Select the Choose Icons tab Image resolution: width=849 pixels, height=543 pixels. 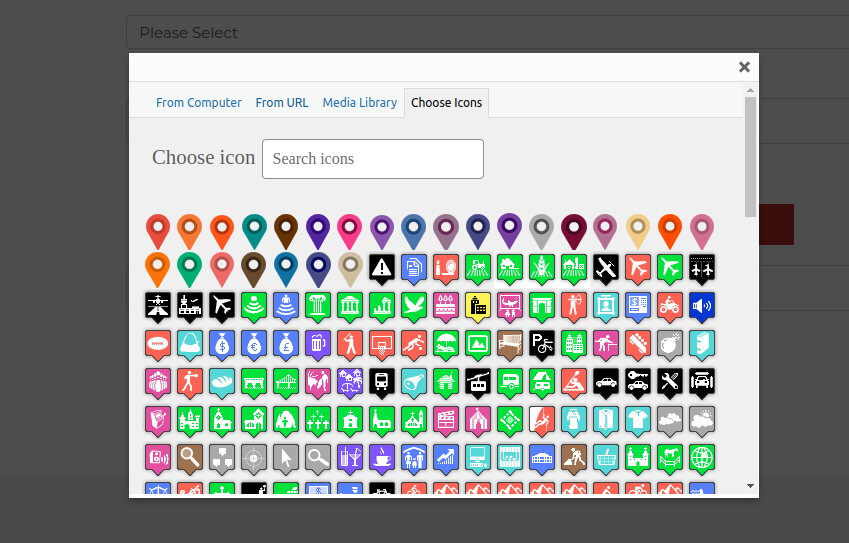click(446, 102)
